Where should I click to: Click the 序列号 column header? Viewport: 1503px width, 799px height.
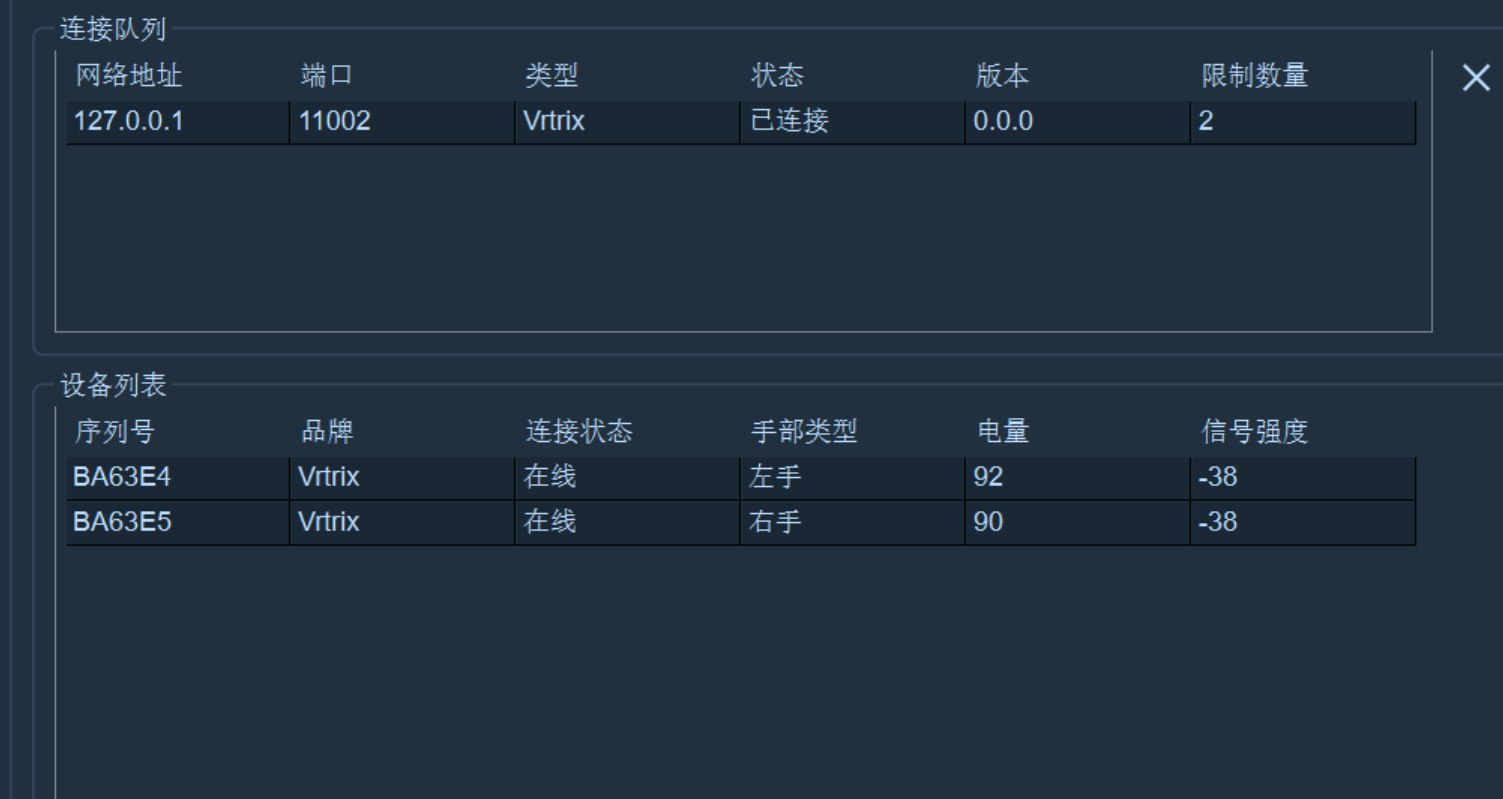tap(115, 432)
